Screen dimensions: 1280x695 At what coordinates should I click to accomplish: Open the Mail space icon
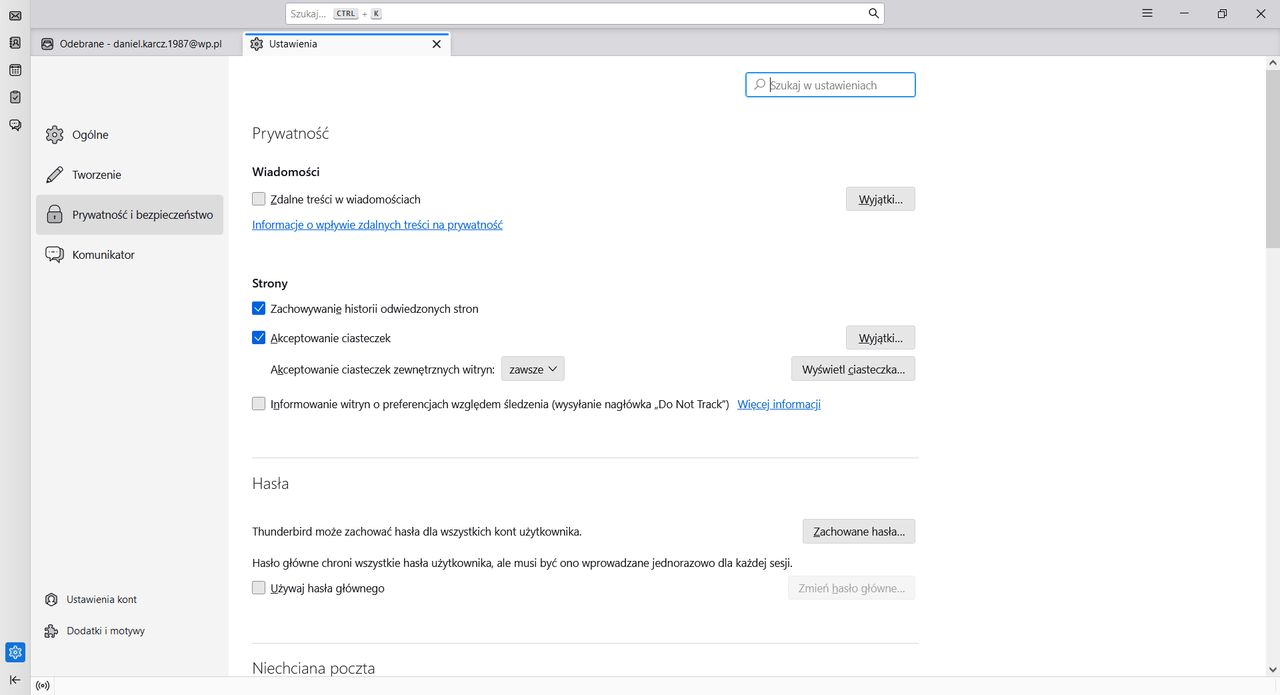point(15,16)
